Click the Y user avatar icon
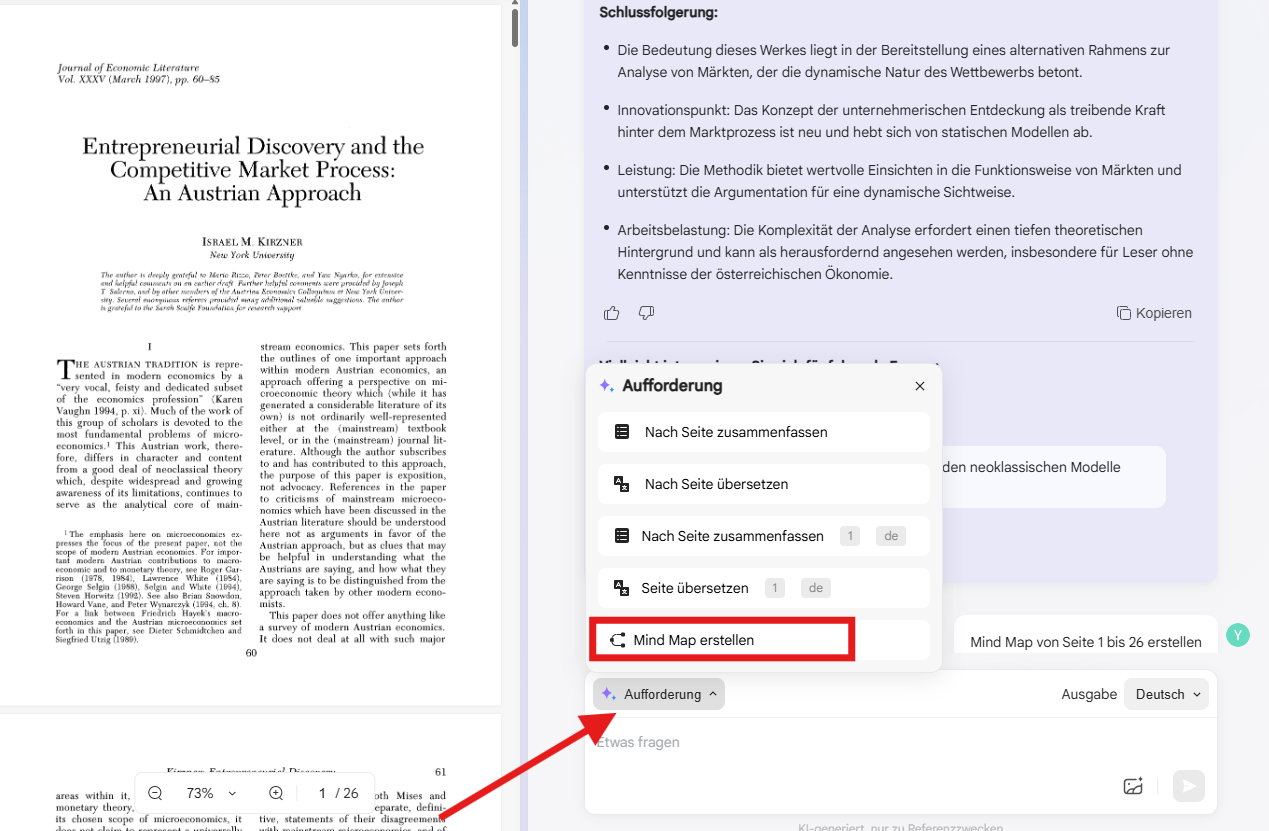1269x831 pixels. tap(1238, 635)
